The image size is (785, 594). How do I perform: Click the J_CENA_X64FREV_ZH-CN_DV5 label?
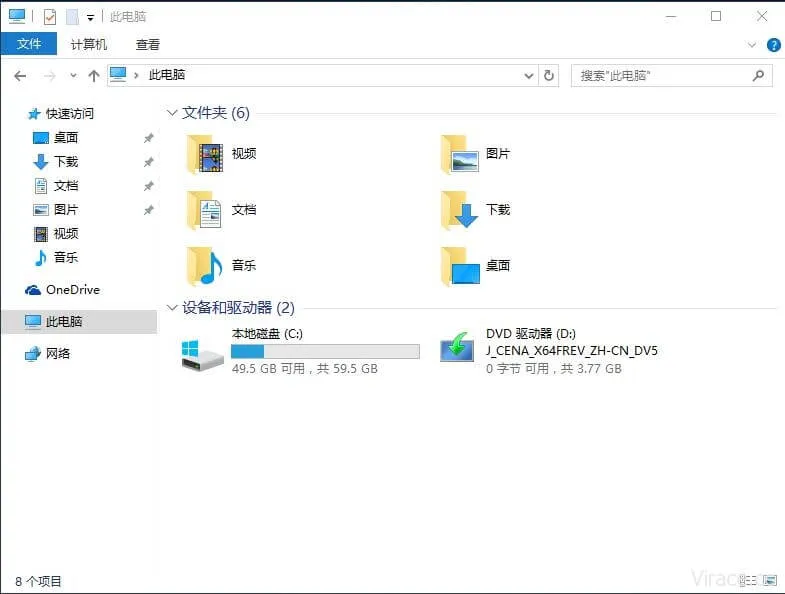(x=572, y=351)
